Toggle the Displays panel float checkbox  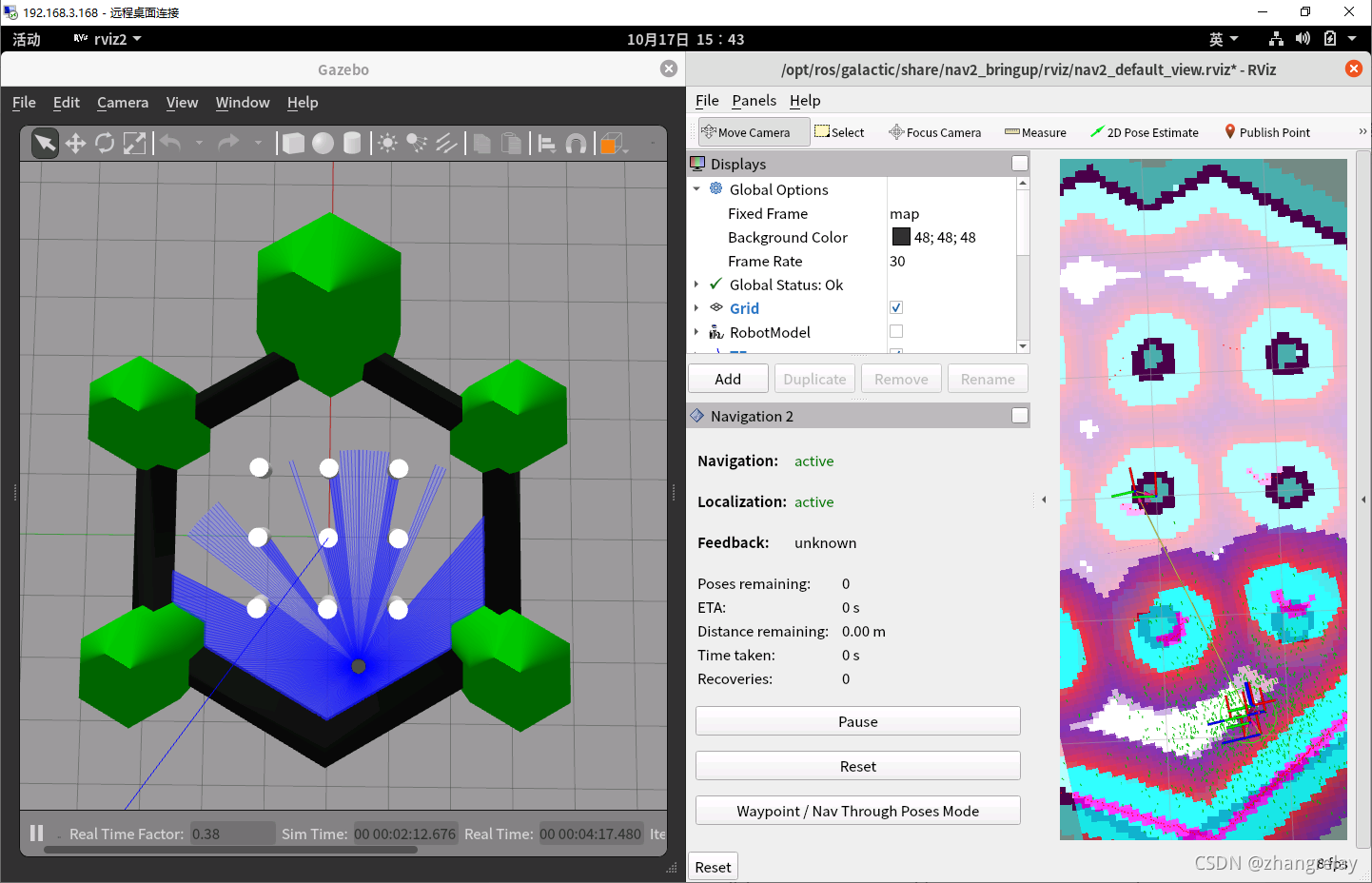pyautogui.click(x=1020, y=164)
